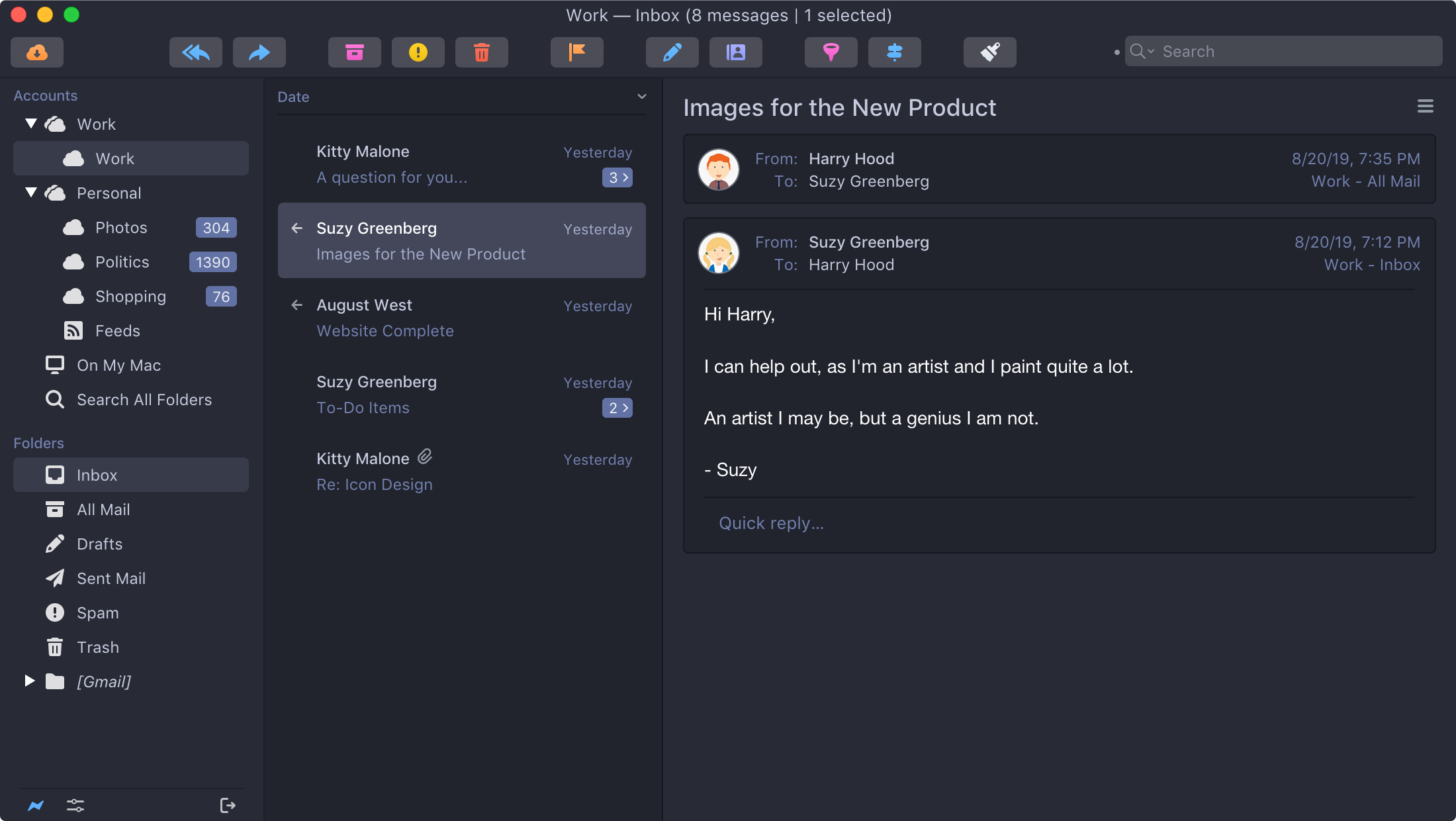Collapse the Work account disclosure triangle

coord(30,124)
